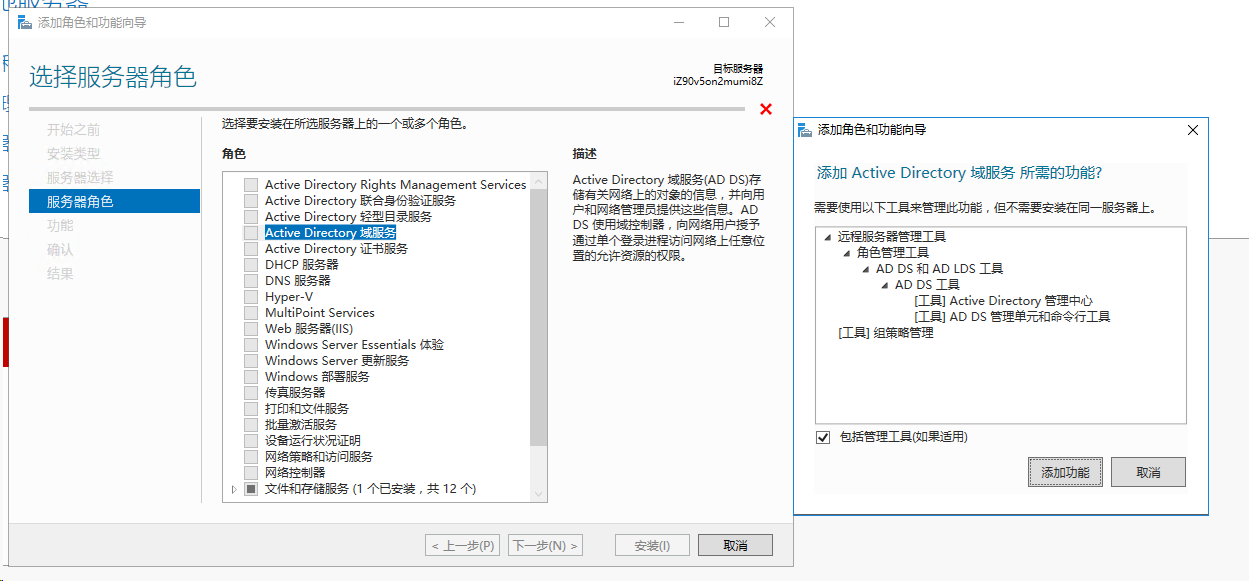Image resolution: width=1249 pixels, height=581 pixels.
Task: Check the Web 服务器(IIS) role
Action: click(x=251, y=329)
